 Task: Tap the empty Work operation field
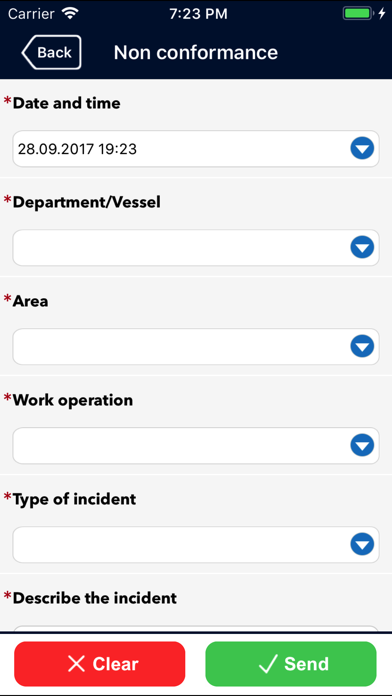point(196,446)
